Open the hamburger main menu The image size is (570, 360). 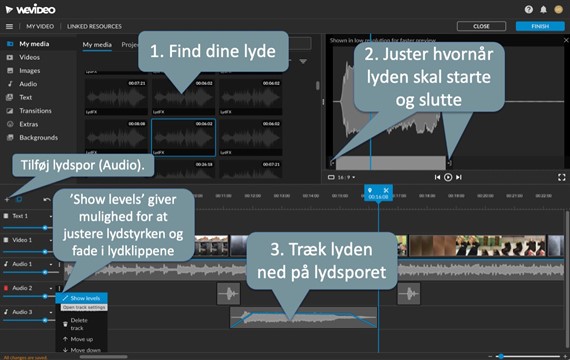pyautogui.click(x=9, y=26)
